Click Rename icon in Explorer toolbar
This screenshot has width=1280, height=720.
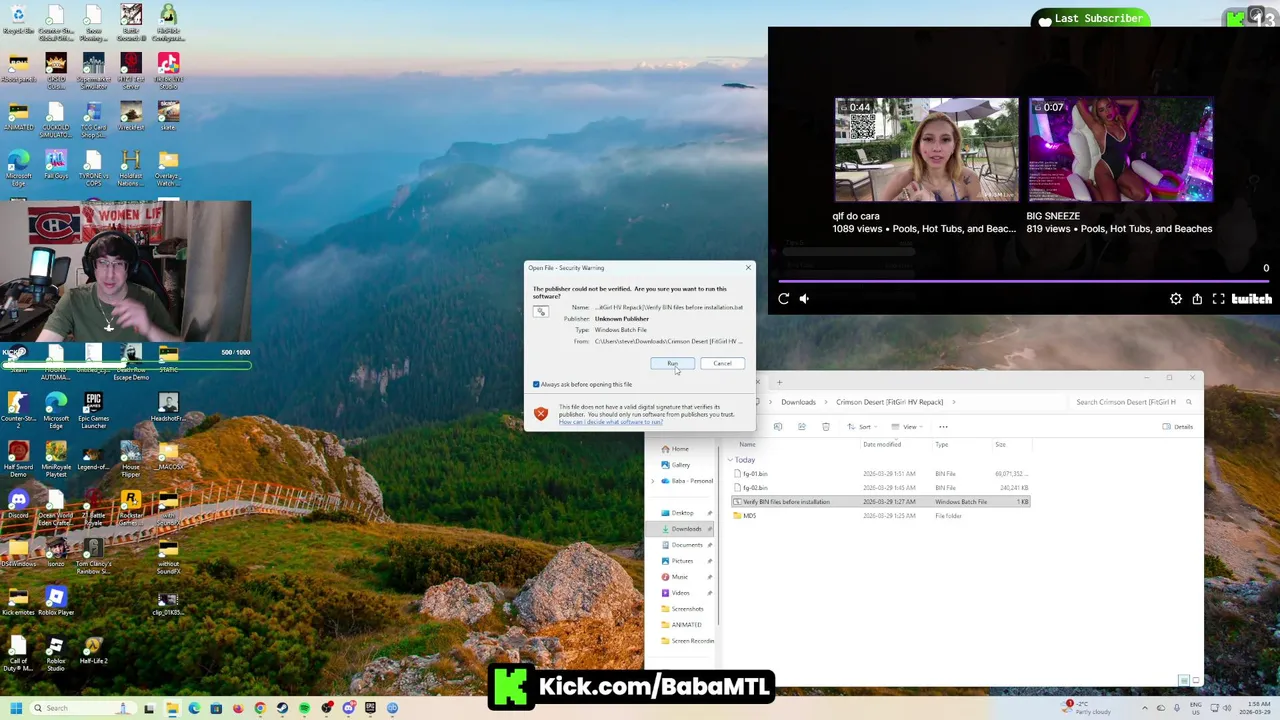click(778, 427)
